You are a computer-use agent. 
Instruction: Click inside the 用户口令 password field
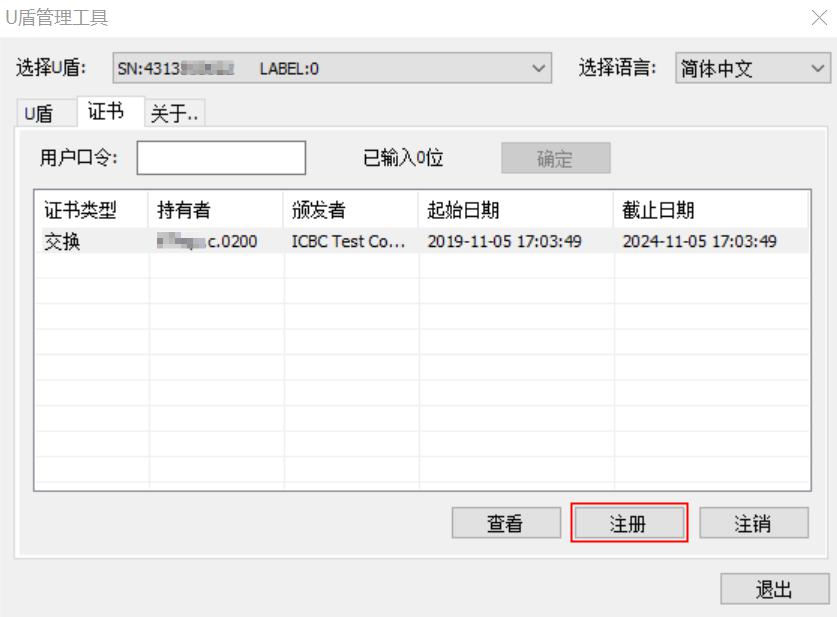(x=222, y=157)
